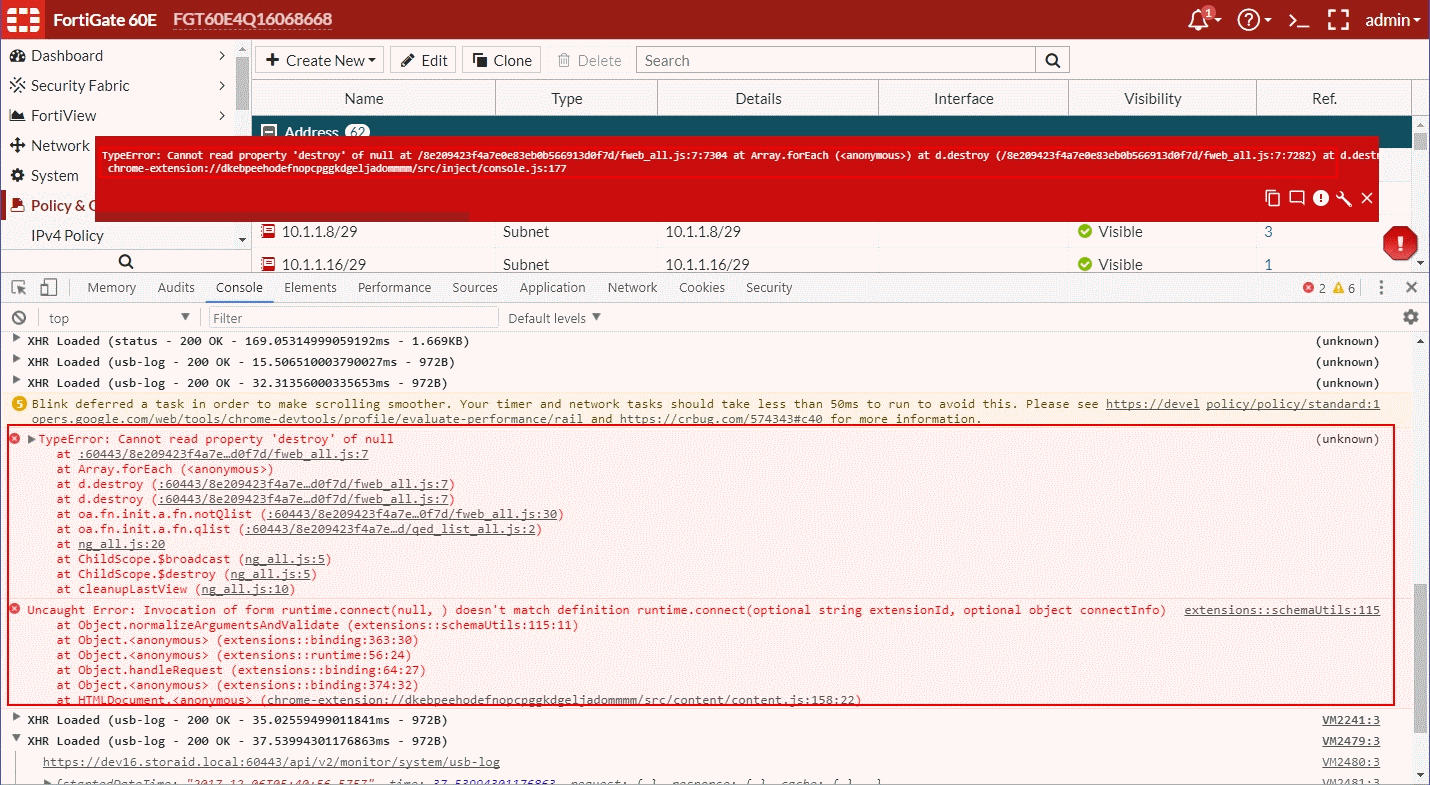The height and width of the screenshot is (785, 1430).
Task: Switch to the Network DevTools tab
Action: [x=632, y=288]
